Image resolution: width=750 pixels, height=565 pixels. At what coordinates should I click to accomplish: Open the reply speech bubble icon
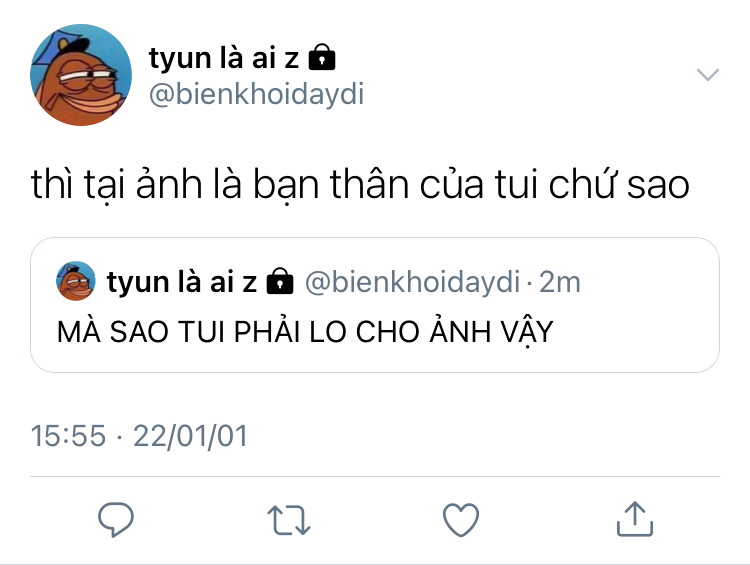click(115, 520)
